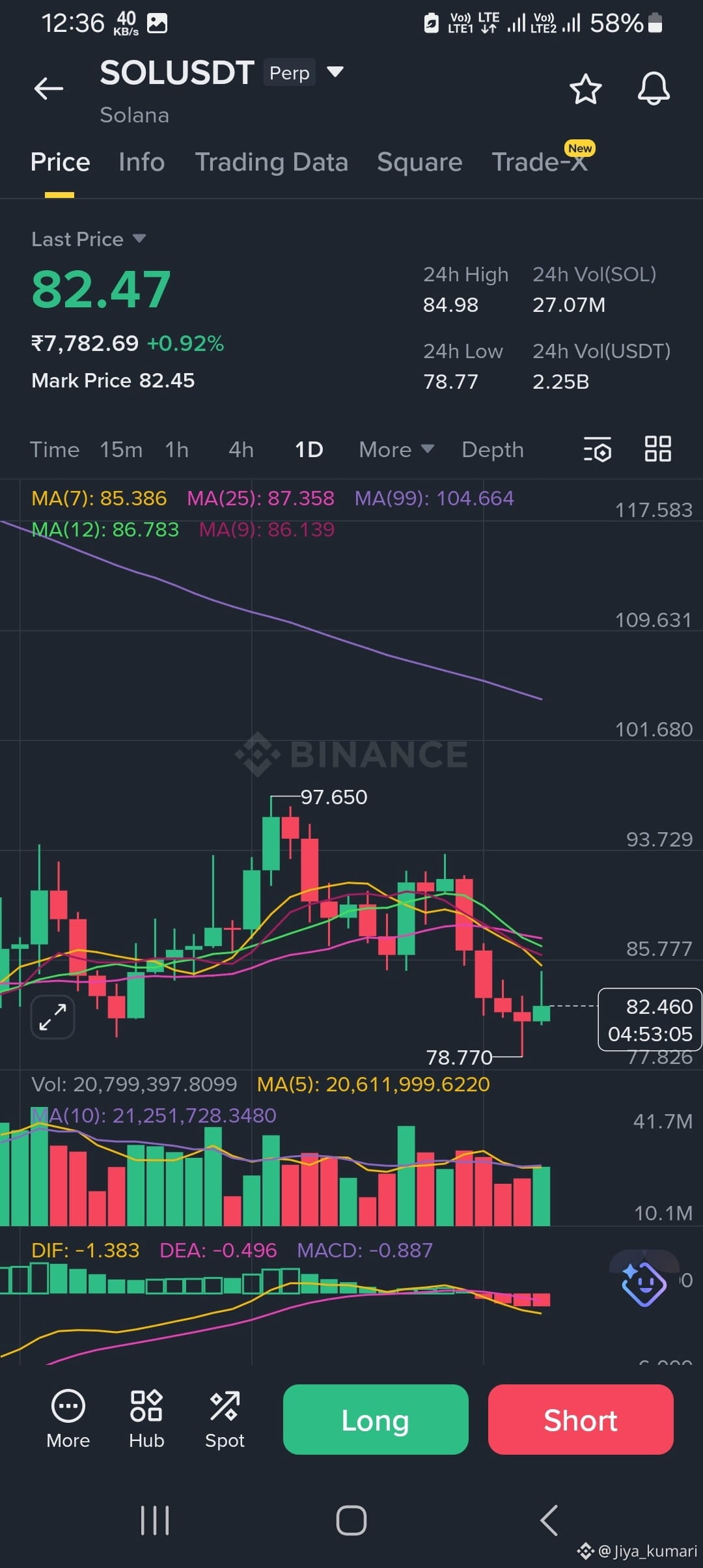
Task: Go to Spot trading
Action: point(225,1419)
